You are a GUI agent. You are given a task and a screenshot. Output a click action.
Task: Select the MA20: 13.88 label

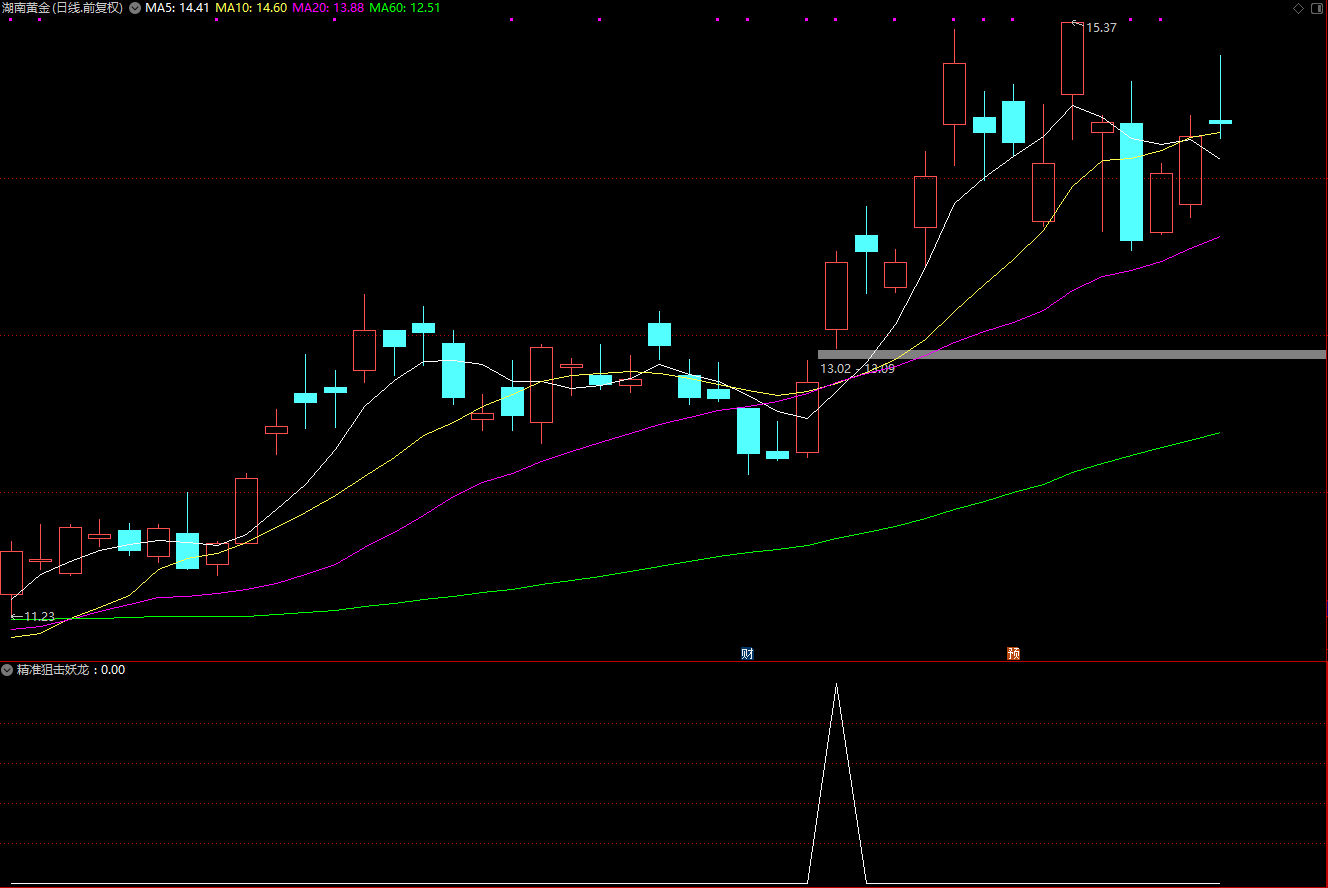[x=328, y=8]
